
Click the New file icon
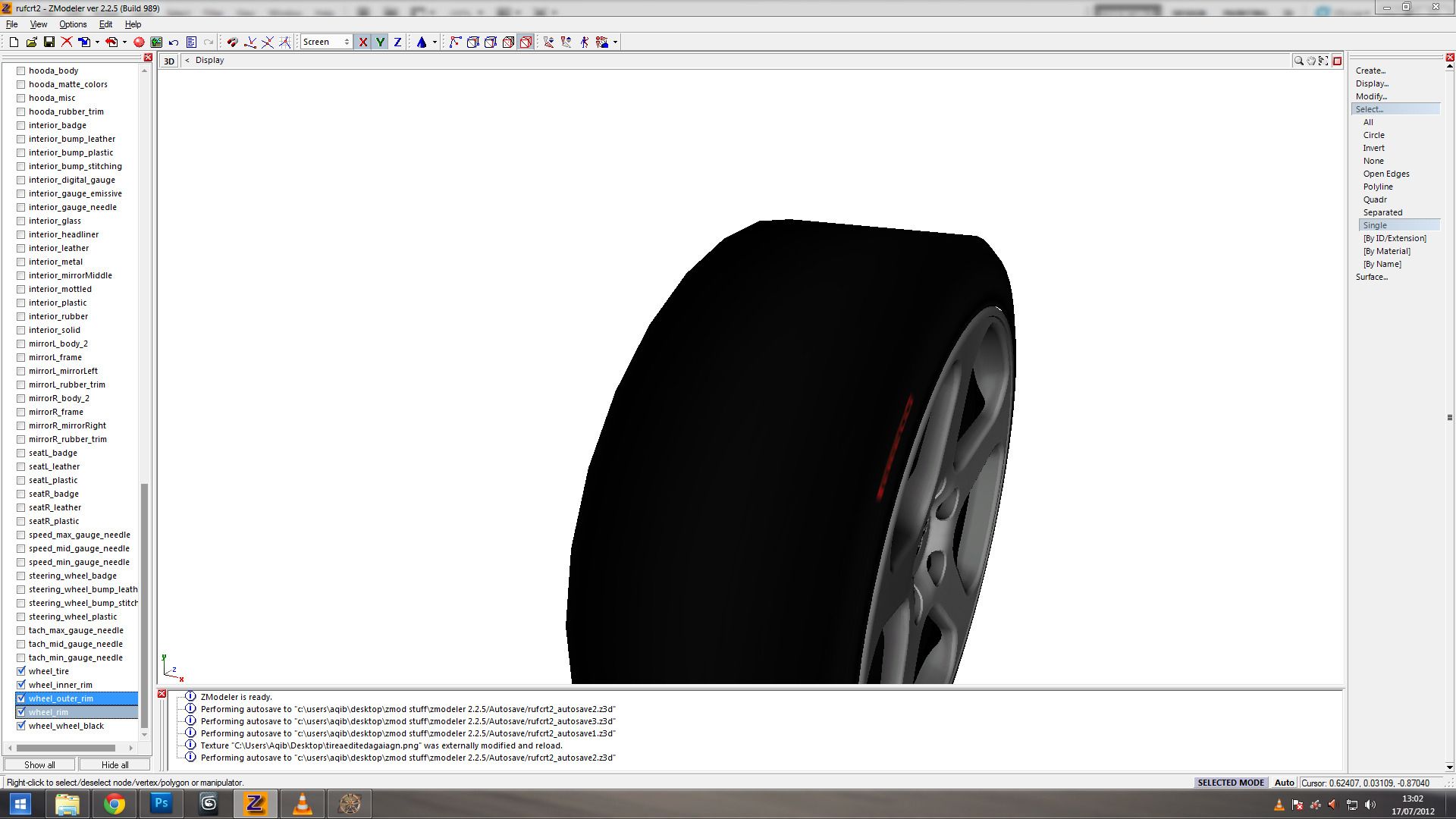click(14, 42)
